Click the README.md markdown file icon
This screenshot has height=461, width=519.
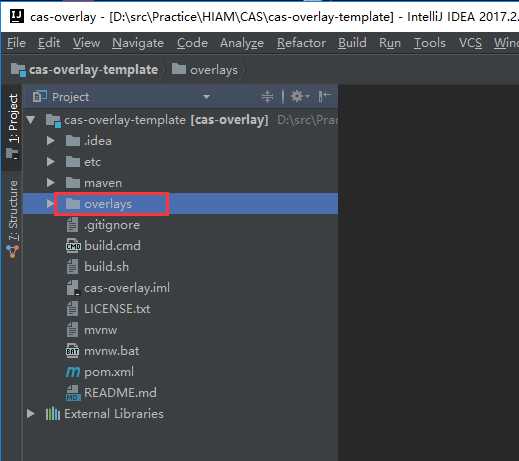point(73,393)
